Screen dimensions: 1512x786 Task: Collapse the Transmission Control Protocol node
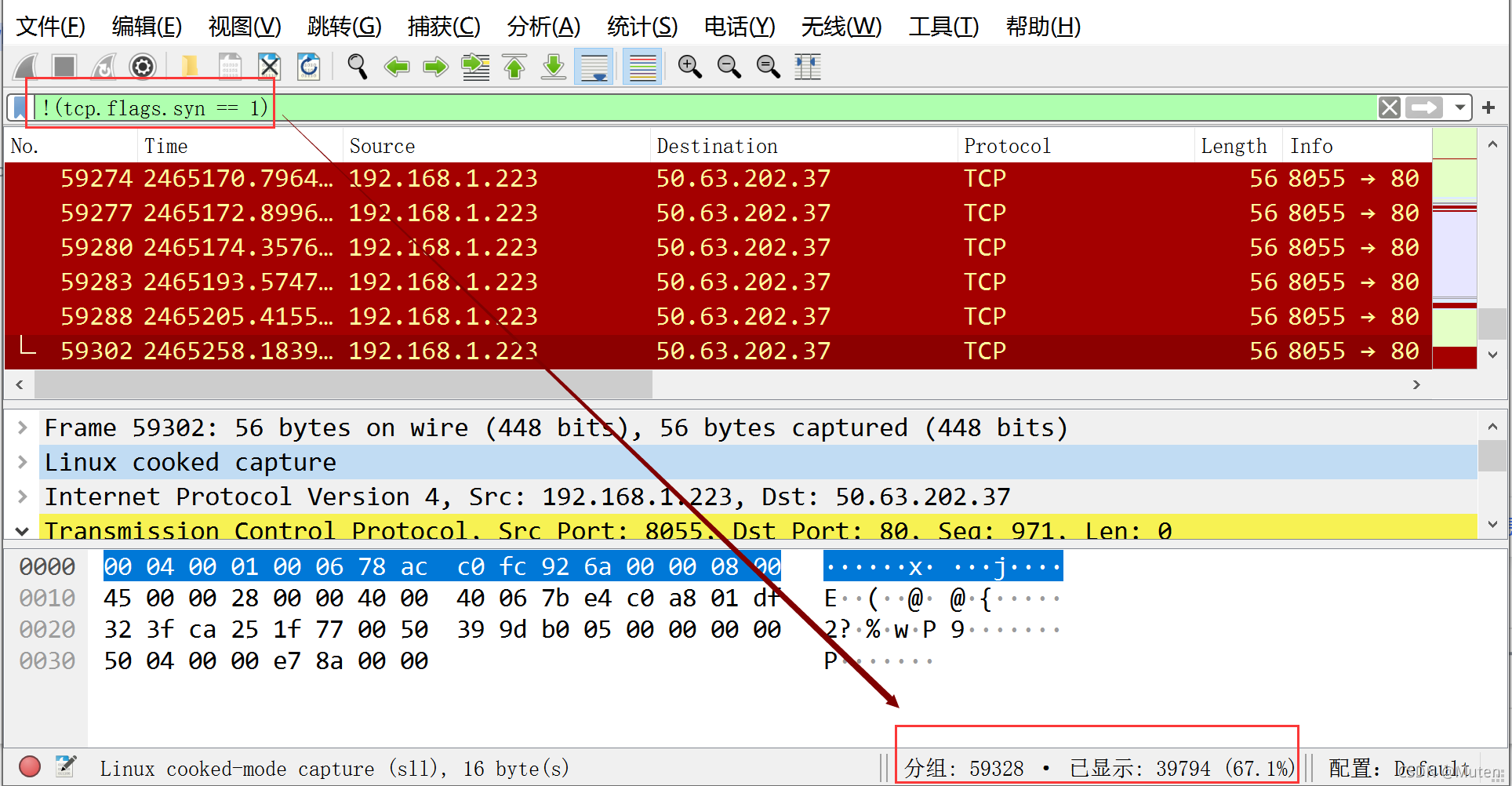click(x=22, y=531)
